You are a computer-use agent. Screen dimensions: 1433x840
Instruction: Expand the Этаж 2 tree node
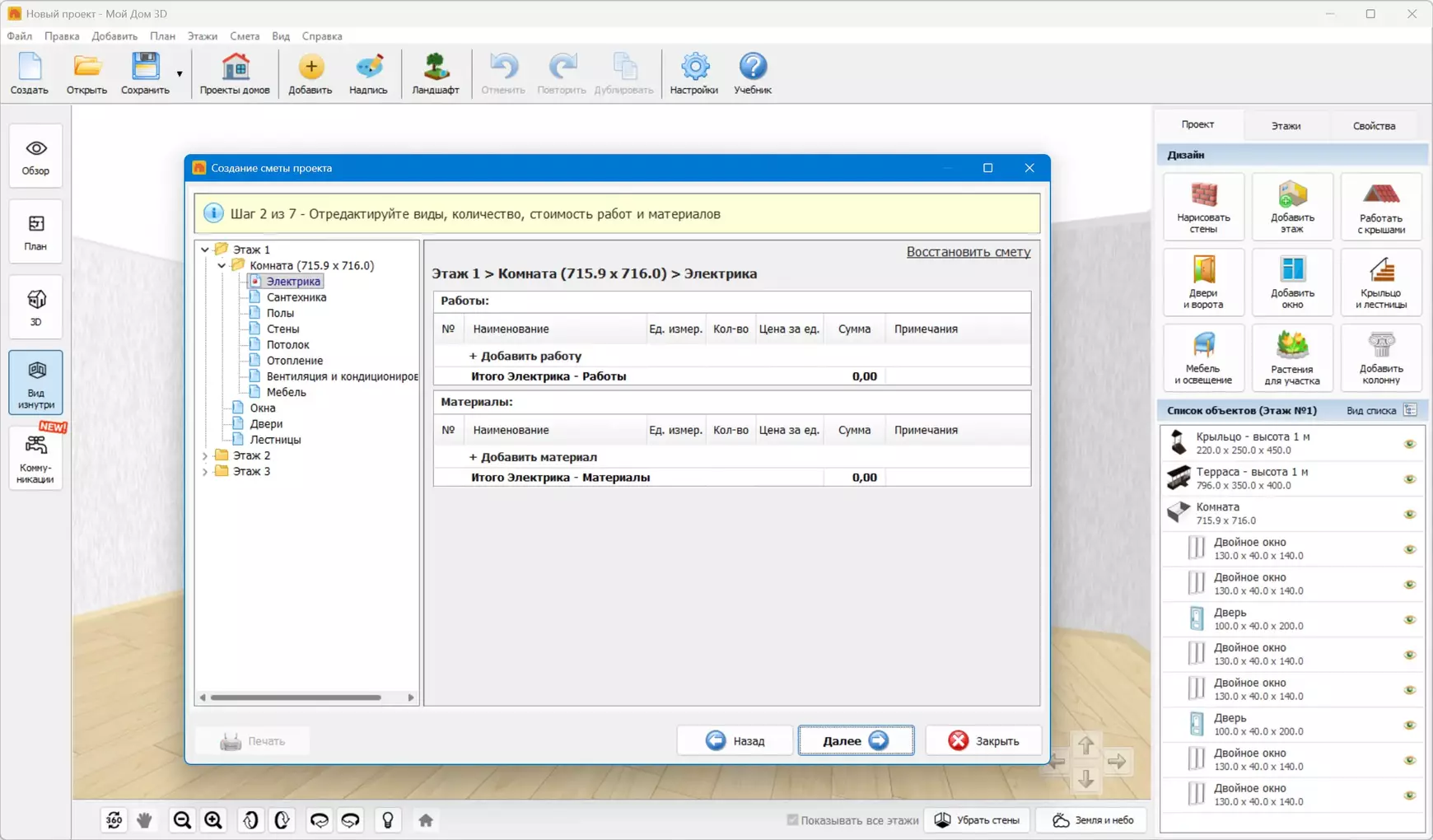205,455
